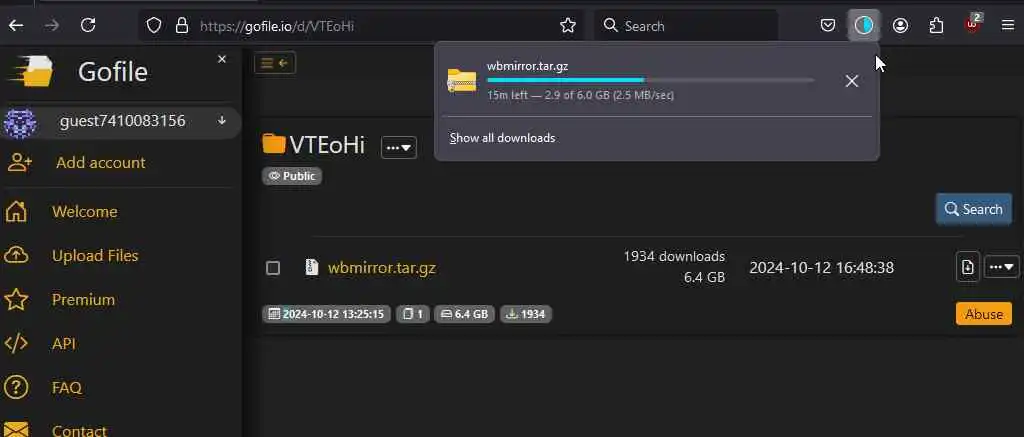Reload the current page

(x=88, y=25)
